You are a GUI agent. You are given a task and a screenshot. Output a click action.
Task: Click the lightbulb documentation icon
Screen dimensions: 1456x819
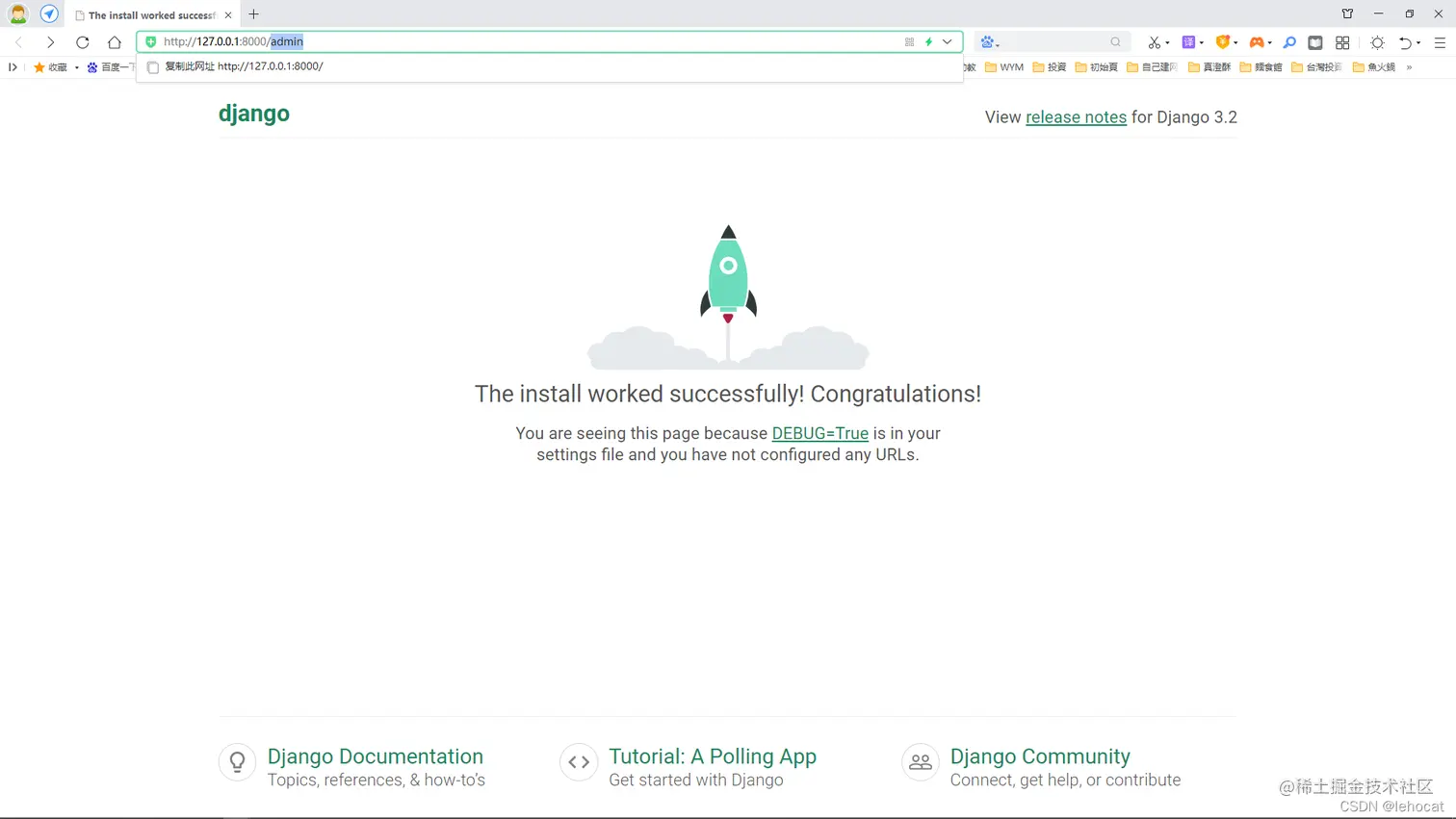pos(237,762)
